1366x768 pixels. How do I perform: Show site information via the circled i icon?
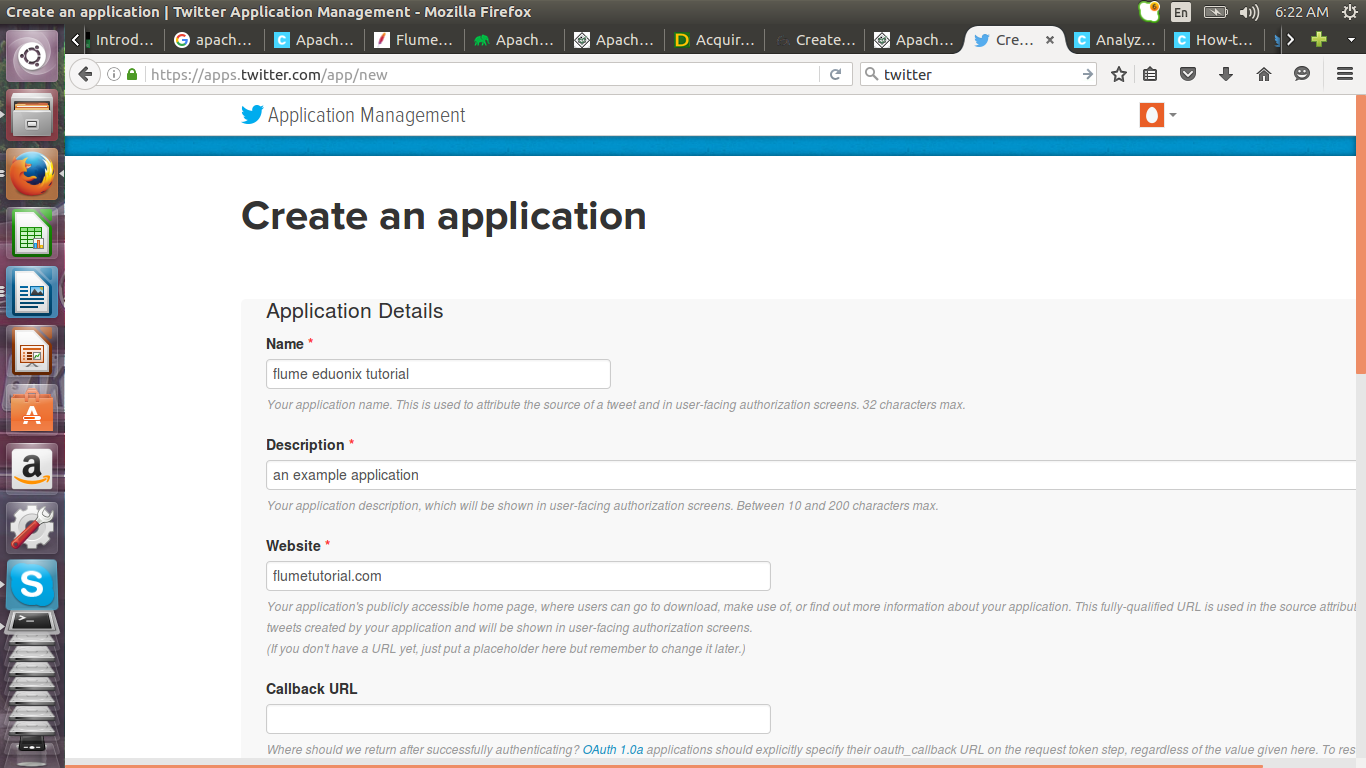tap(114, 74)
